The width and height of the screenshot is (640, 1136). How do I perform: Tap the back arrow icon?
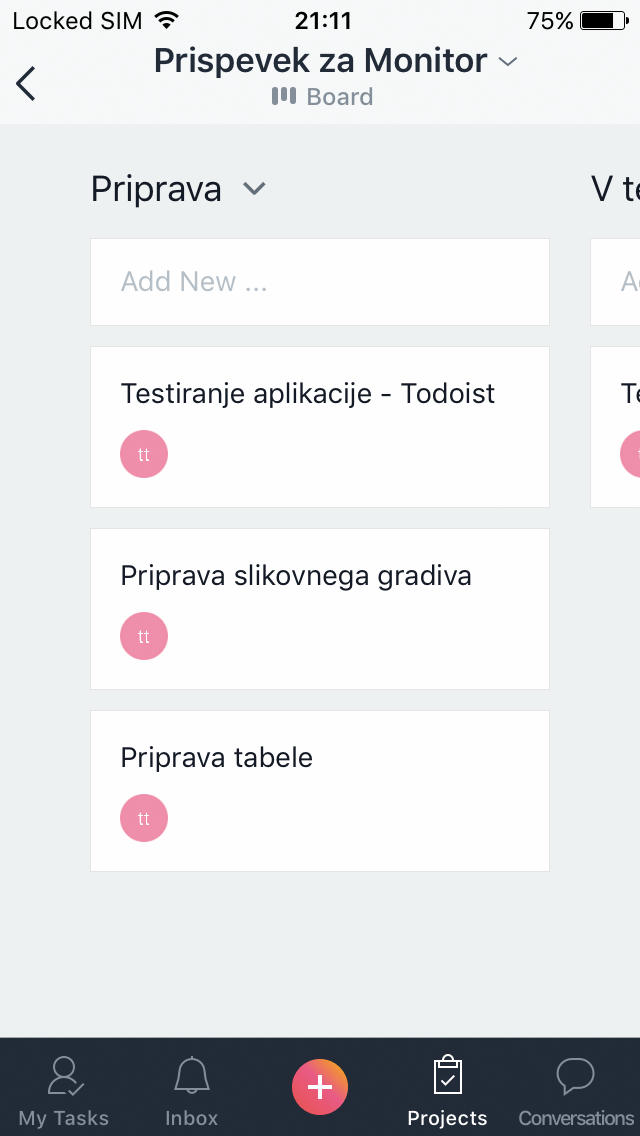25,83
